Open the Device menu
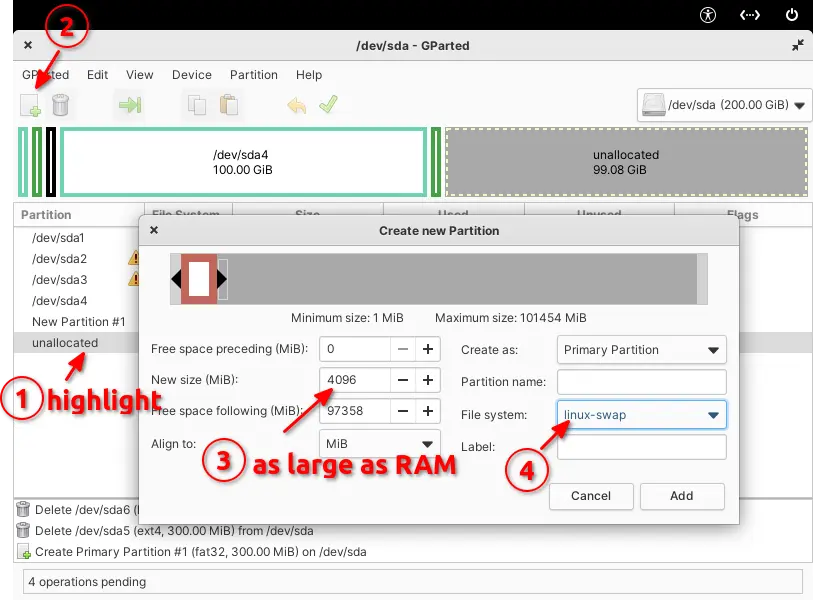The height and width of the screenshot is (600, 813). tap(191, 75)
